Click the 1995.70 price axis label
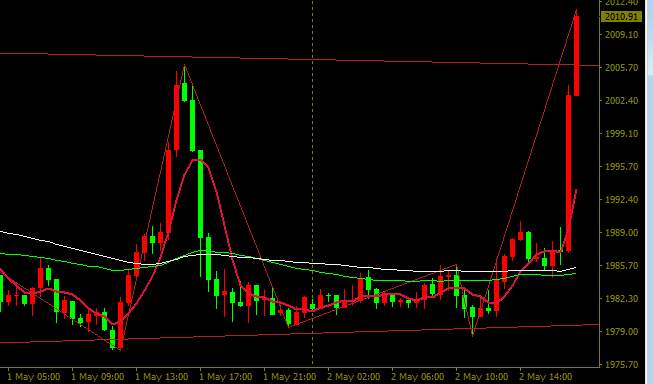The width and height of the screenshot is (653, 384). [x=621, y=167]
